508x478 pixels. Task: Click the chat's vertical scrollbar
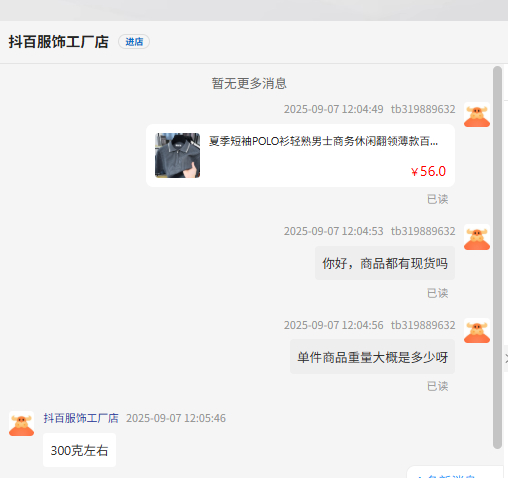tap(498, 257)
